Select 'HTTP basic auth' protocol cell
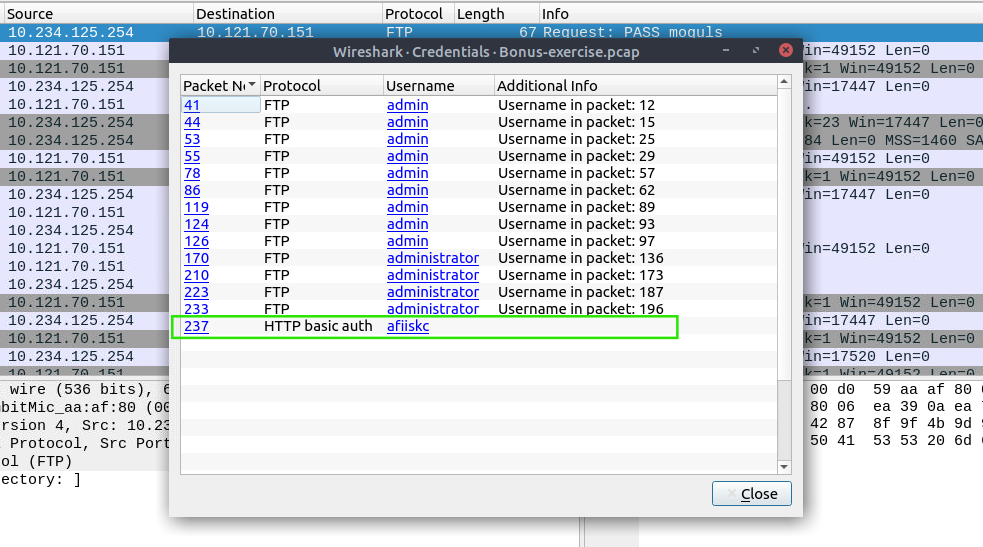This screenshot has height=547, width=983. pos(318,326)
